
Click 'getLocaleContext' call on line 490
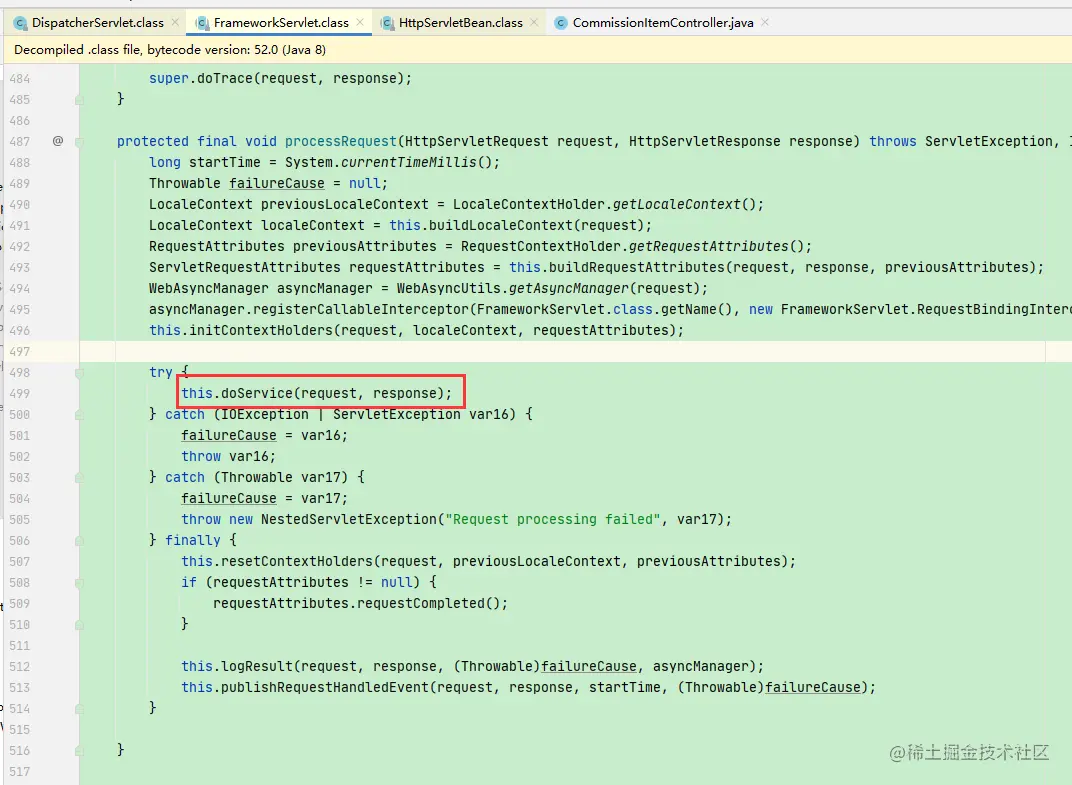[676, 204]
